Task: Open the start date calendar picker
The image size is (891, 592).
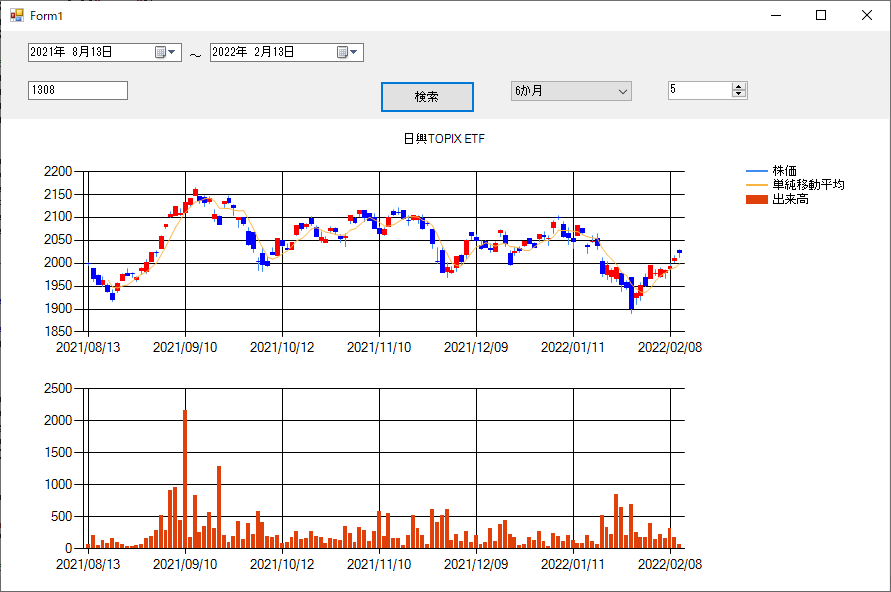Action: click(165, 53)
